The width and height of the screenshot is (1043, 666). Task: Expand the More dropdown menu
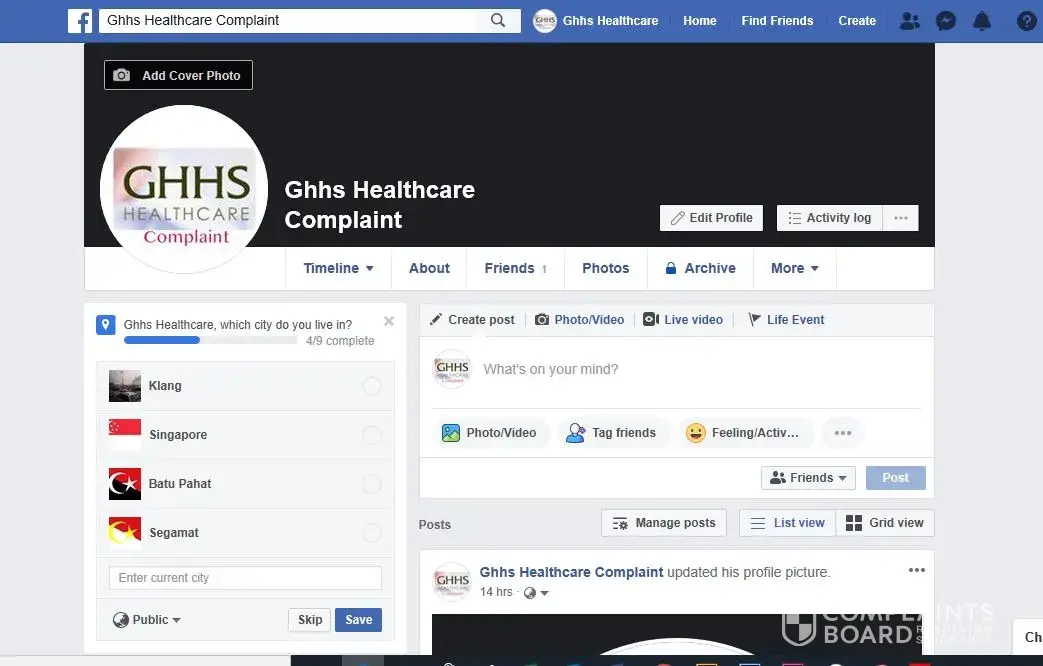(794, 268)
